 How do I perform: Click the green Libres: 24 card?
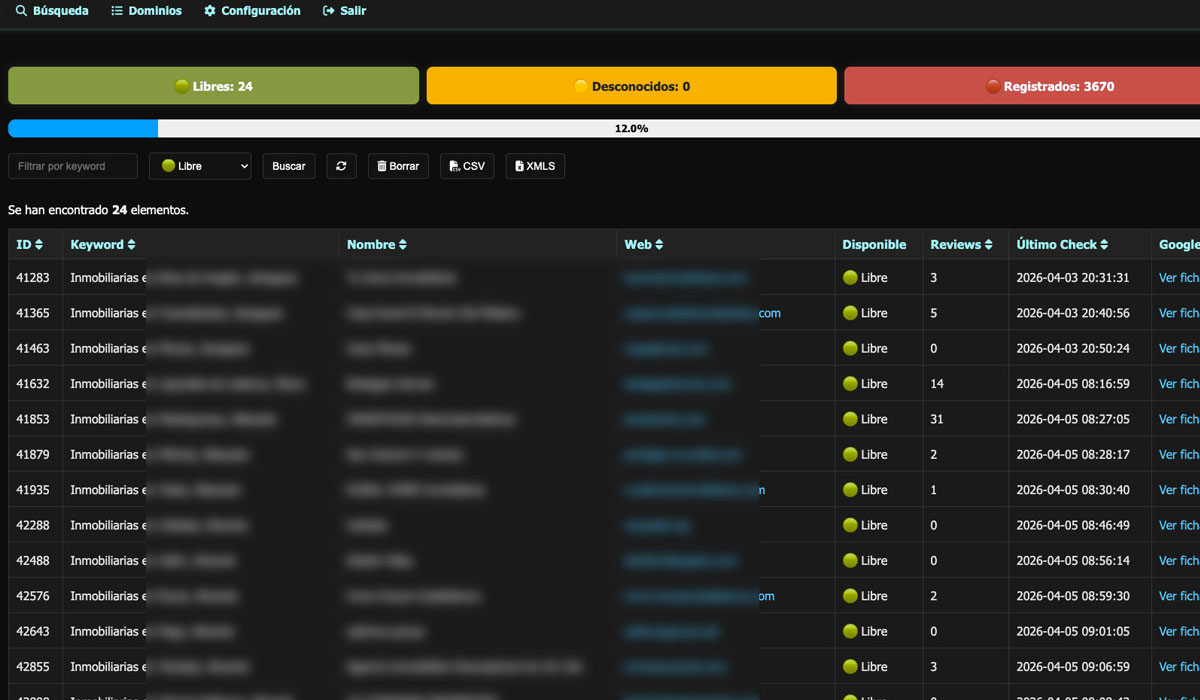(x=213, y=86)
